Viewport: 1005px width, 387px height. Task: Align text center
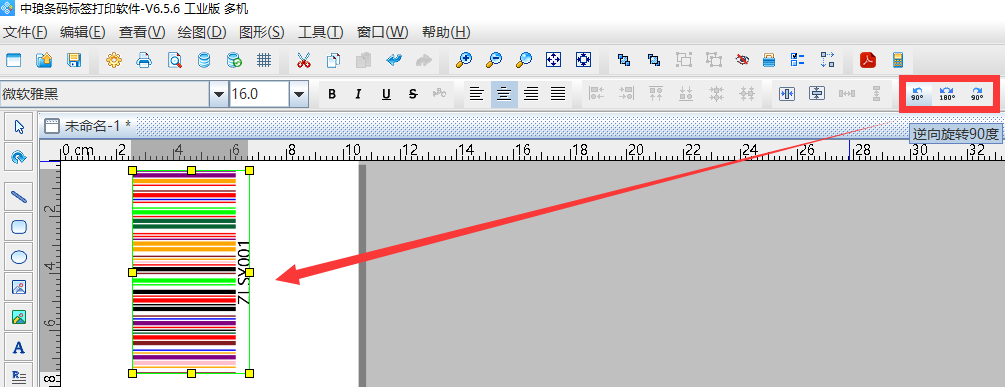(x=504, y=94)
